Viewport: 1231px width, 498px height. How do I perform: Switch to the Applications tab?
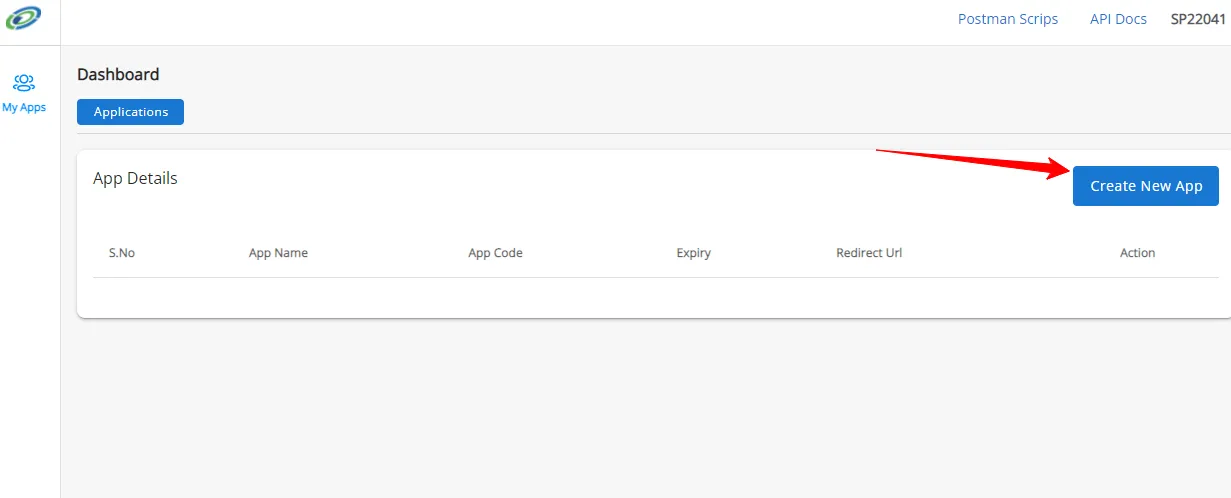click(130, 112)
